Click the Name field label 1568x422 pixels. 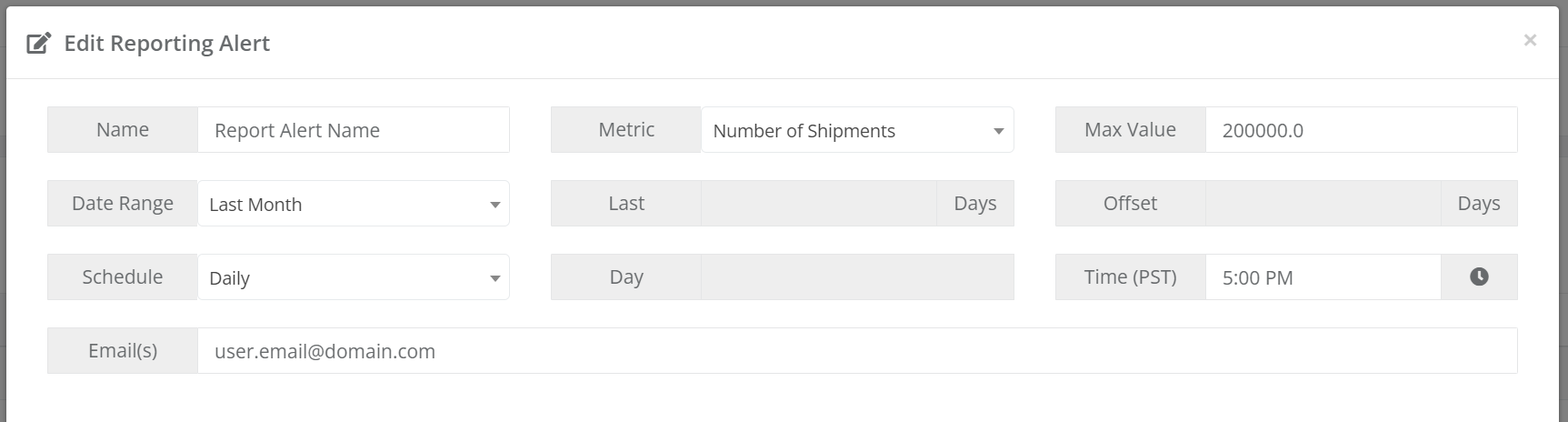(x=123, y=130)
